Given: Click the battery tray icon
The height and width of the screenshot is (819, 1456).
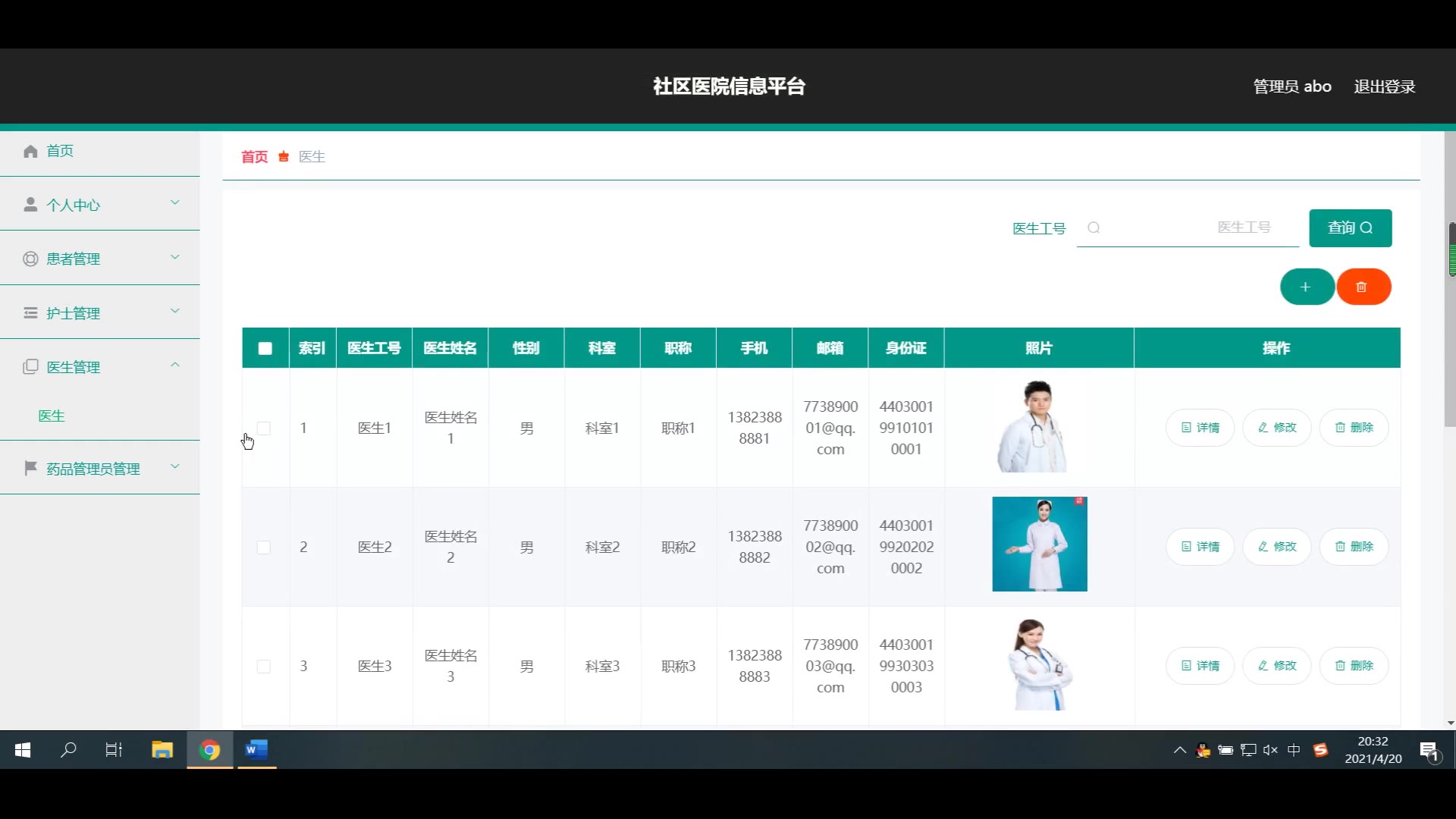Looking at the screenshot, I should point(1225,750).
